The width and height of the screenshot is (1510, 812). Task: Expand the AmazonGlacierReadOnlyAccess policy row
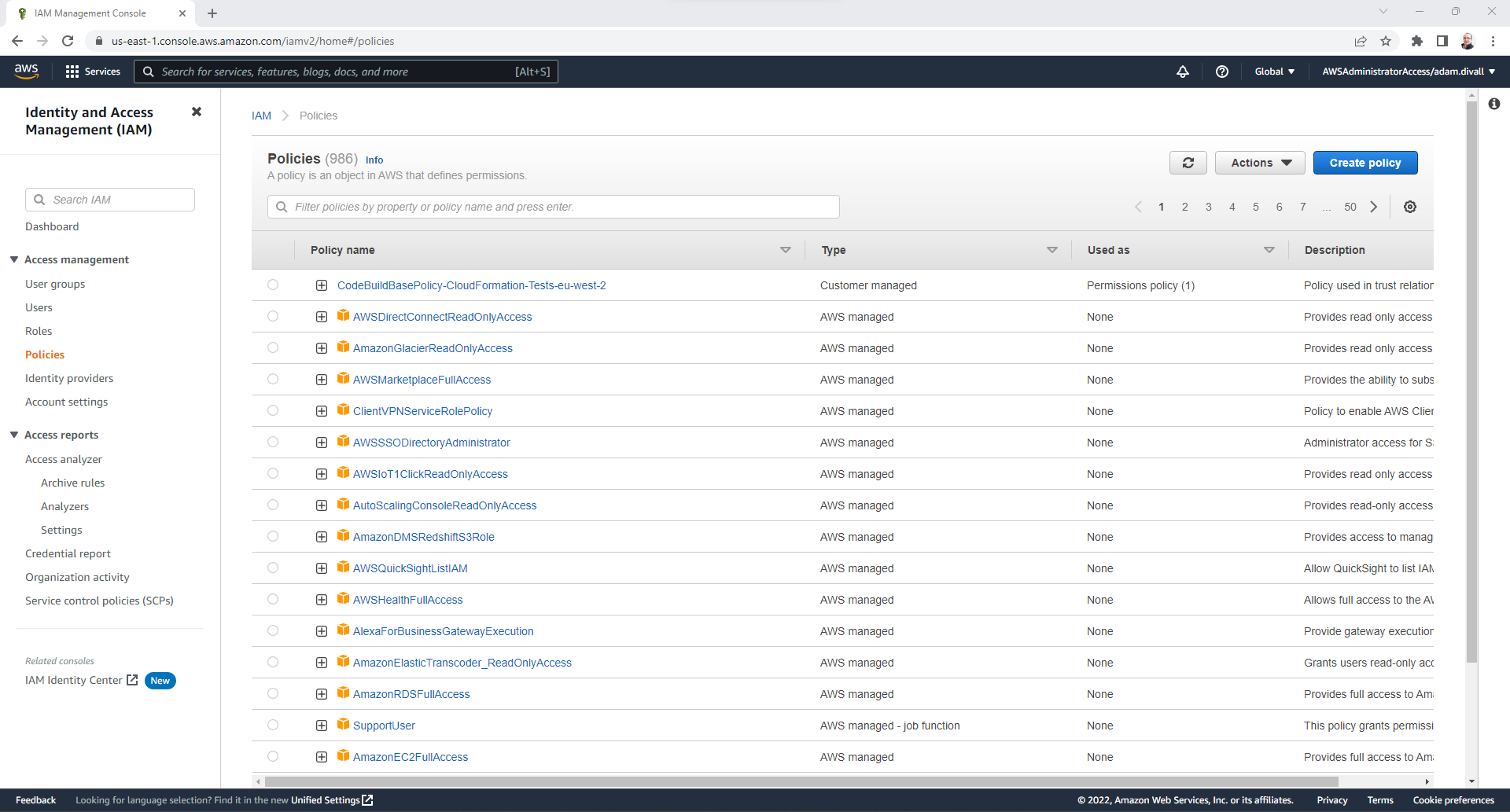click(x=322, y=348)
